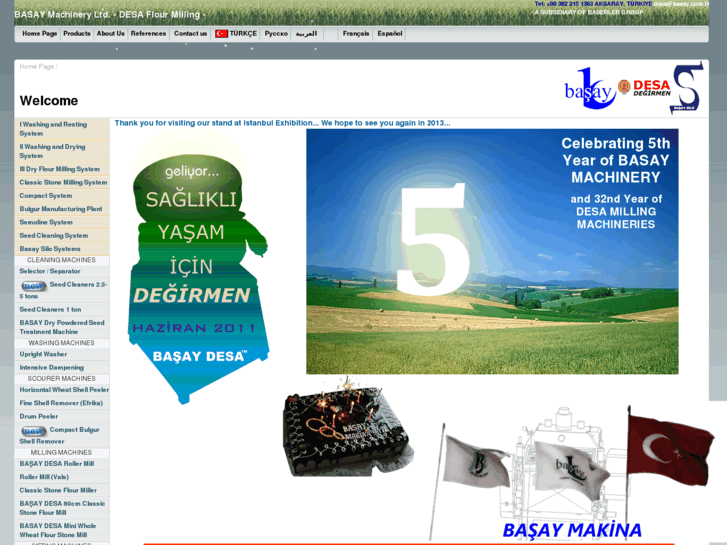Open Classic Stone Flour Miller link
Viewport: 727px width, 545px height.
pyautogui.click(x=62, y=490)
